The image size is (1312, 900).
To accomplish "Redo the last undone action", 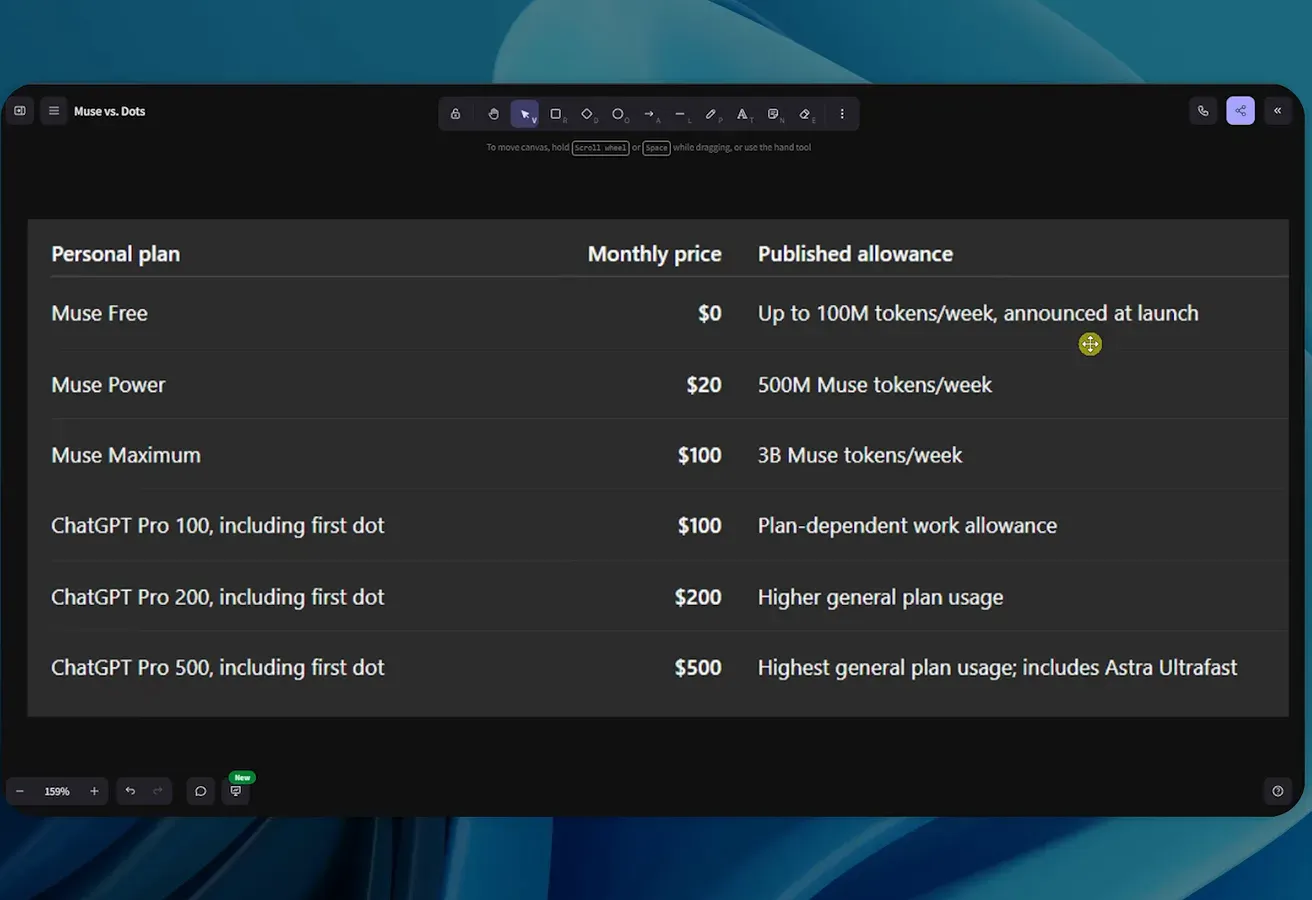I will click(158, 791).
